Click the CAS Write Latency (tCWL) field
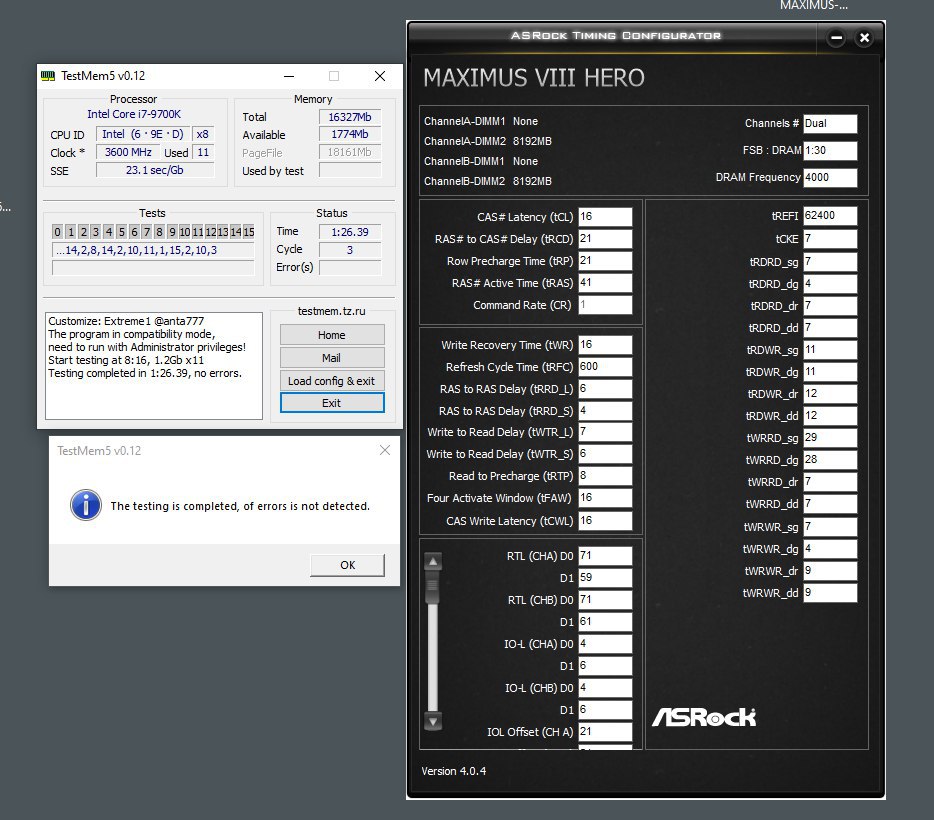934x820 pixels. coord(605,520)
